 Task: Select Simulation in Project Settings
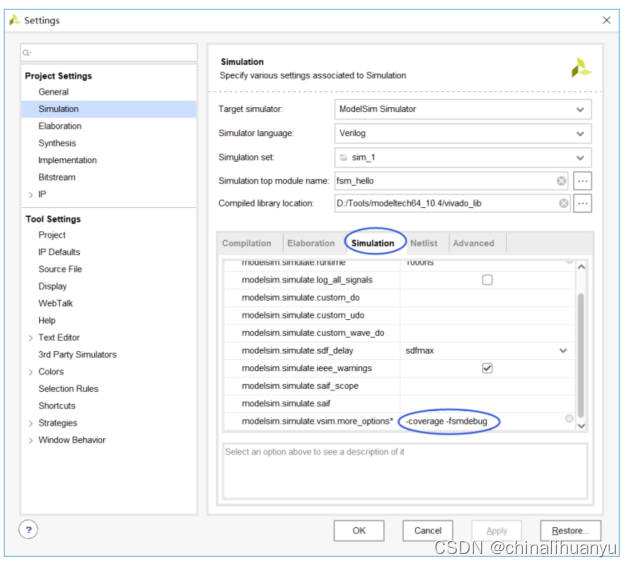tap(109, 109)
